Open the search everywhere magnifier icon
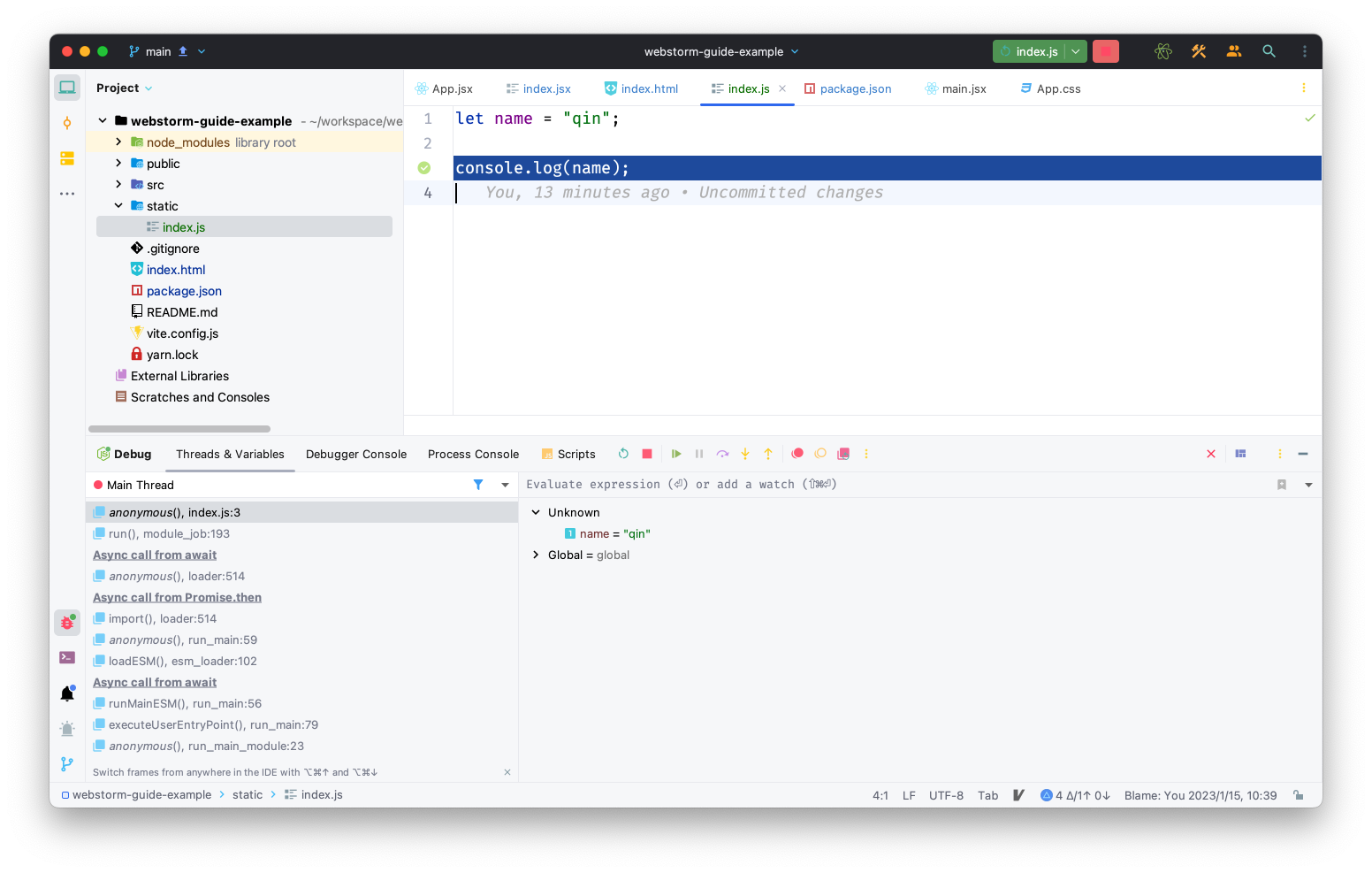The width and height of the screenshot is (1372, 873). pos(1269,50)
